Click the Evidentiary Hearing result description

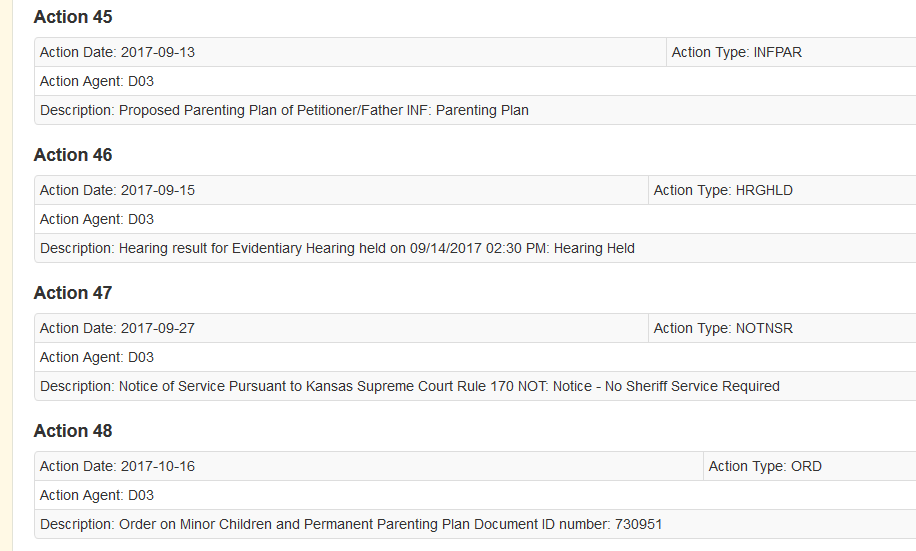click(337, 248)
